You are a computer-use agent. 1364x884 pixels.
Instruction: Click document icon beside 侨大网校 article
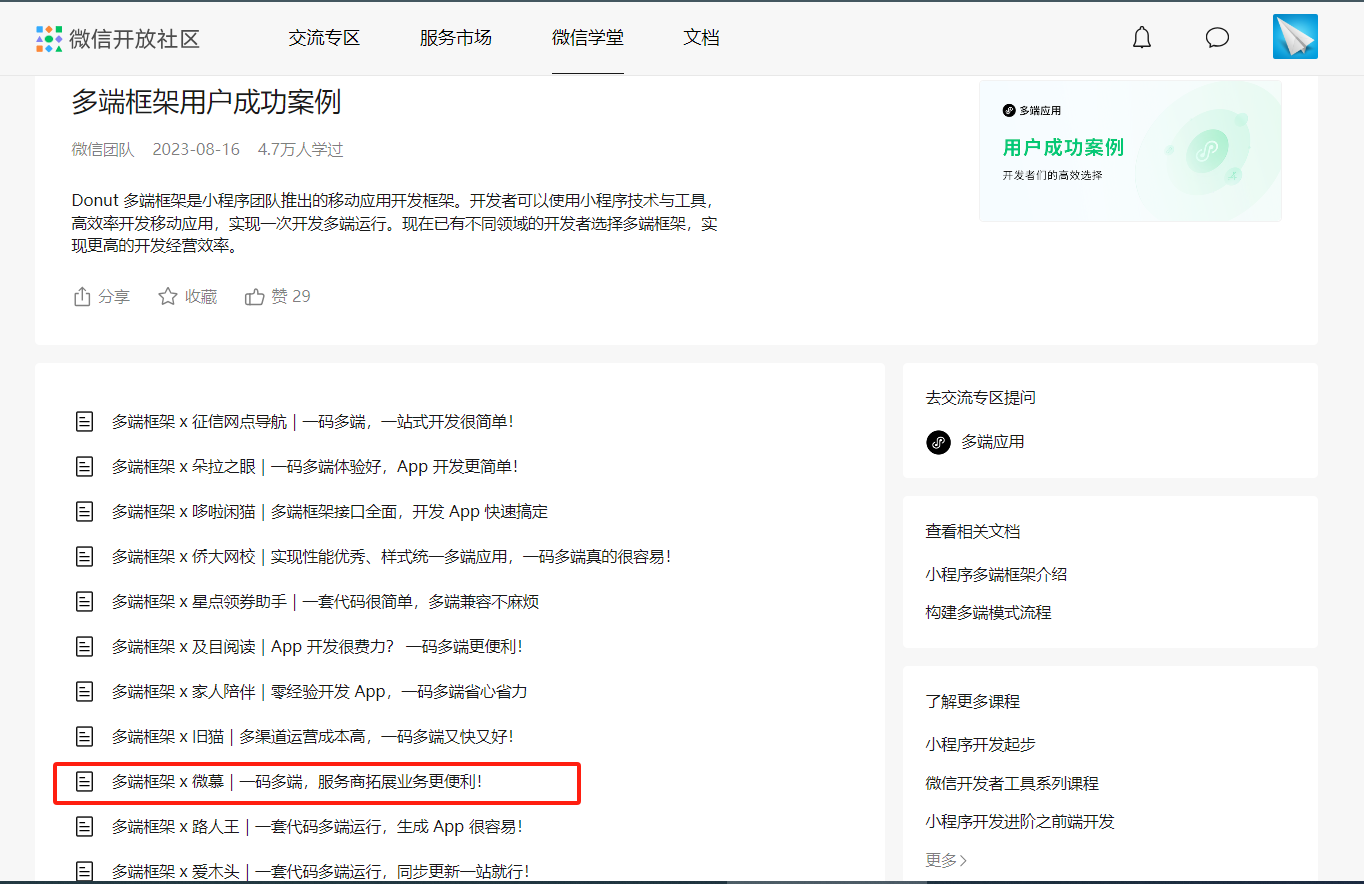[85, 557]
